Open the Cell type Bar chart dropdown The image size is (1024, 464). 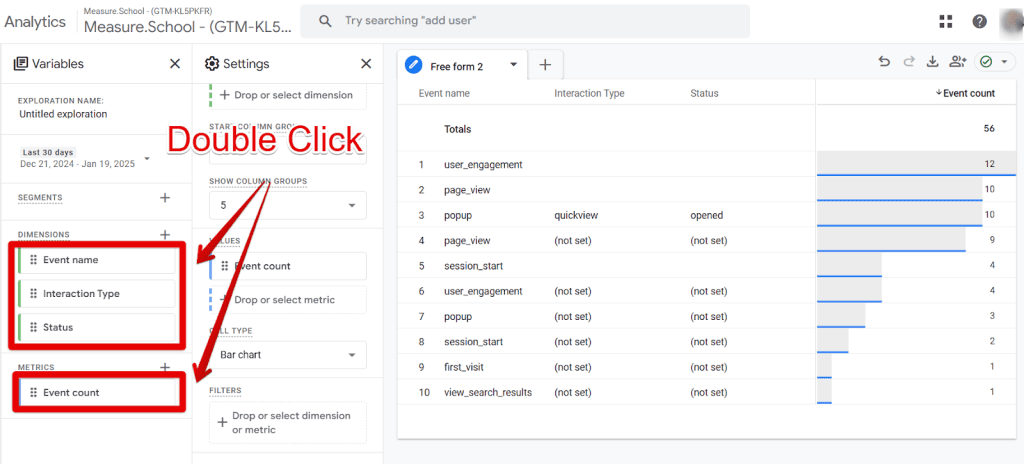288,355
